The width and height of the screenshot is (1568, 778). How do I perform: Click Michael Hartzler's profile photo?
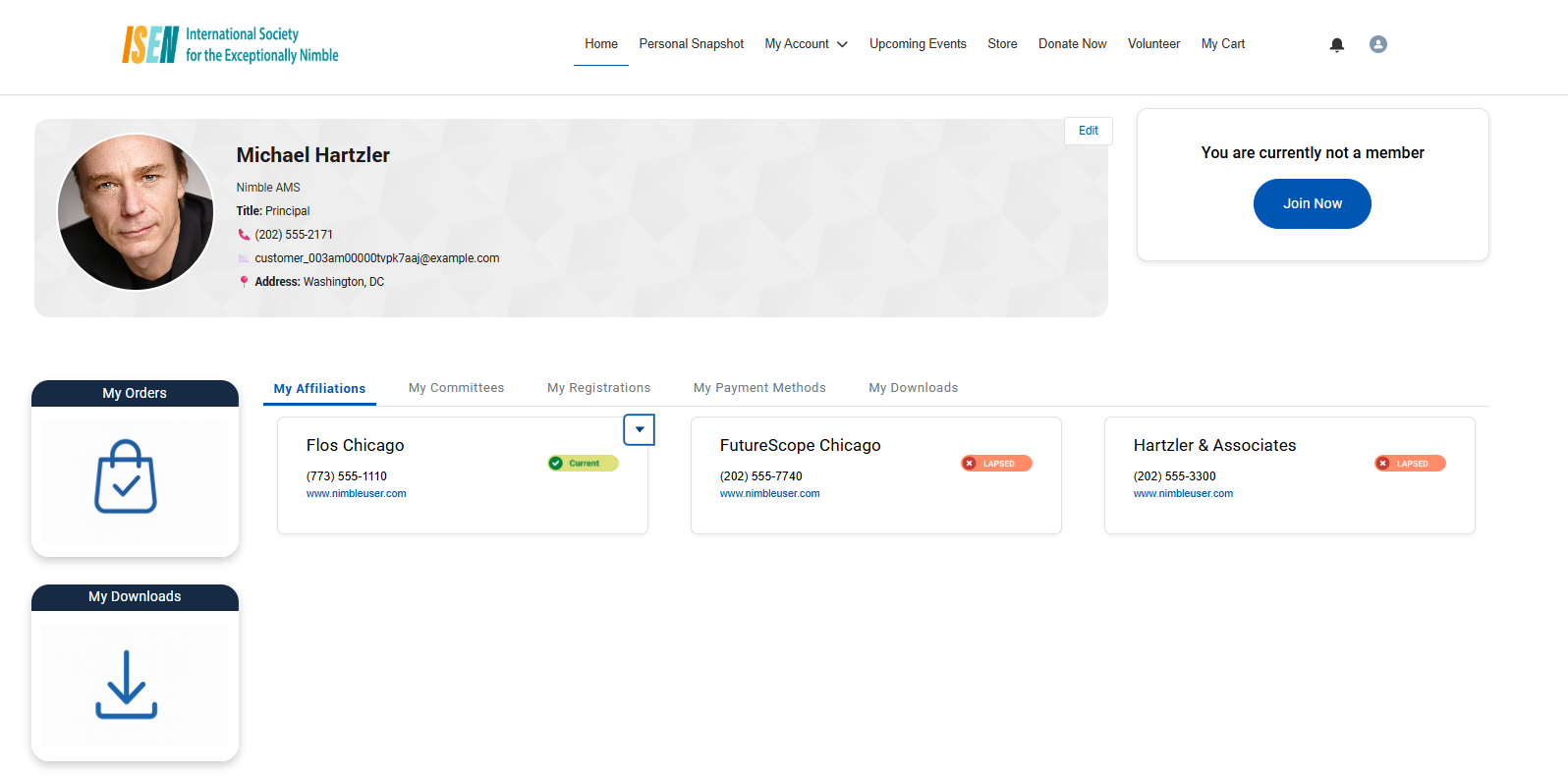[x=136, y=212]
